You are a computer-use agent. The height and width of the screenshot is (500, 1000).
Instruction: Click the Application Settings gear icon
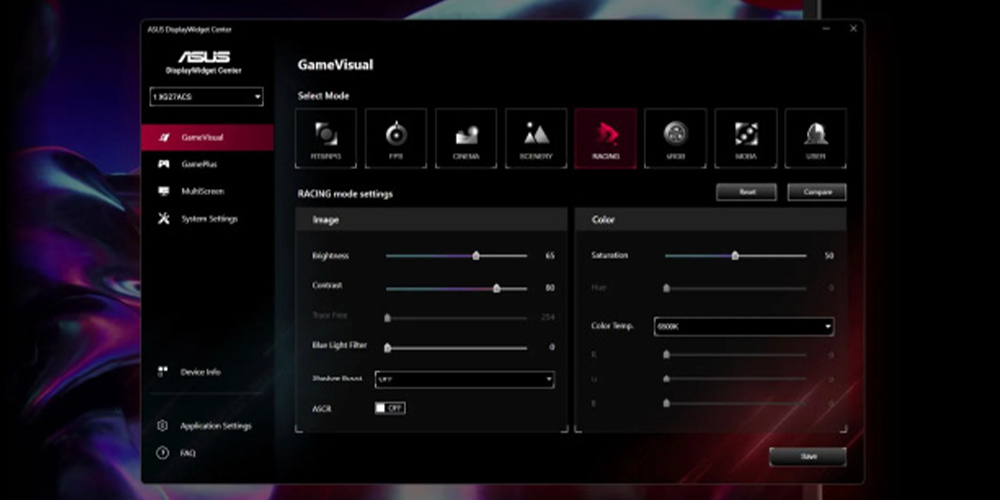point(163,425)
